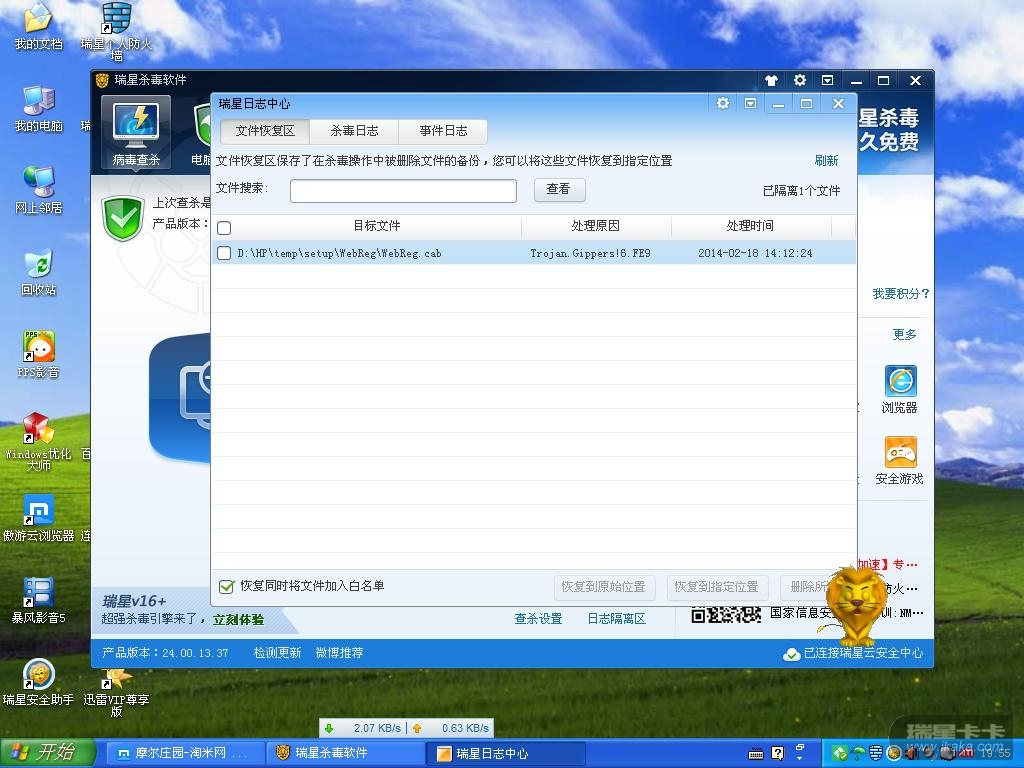This screenshot has height=768, width=1024.
Task: Sort by the 处理原因 column header
Action: [596, 226]
